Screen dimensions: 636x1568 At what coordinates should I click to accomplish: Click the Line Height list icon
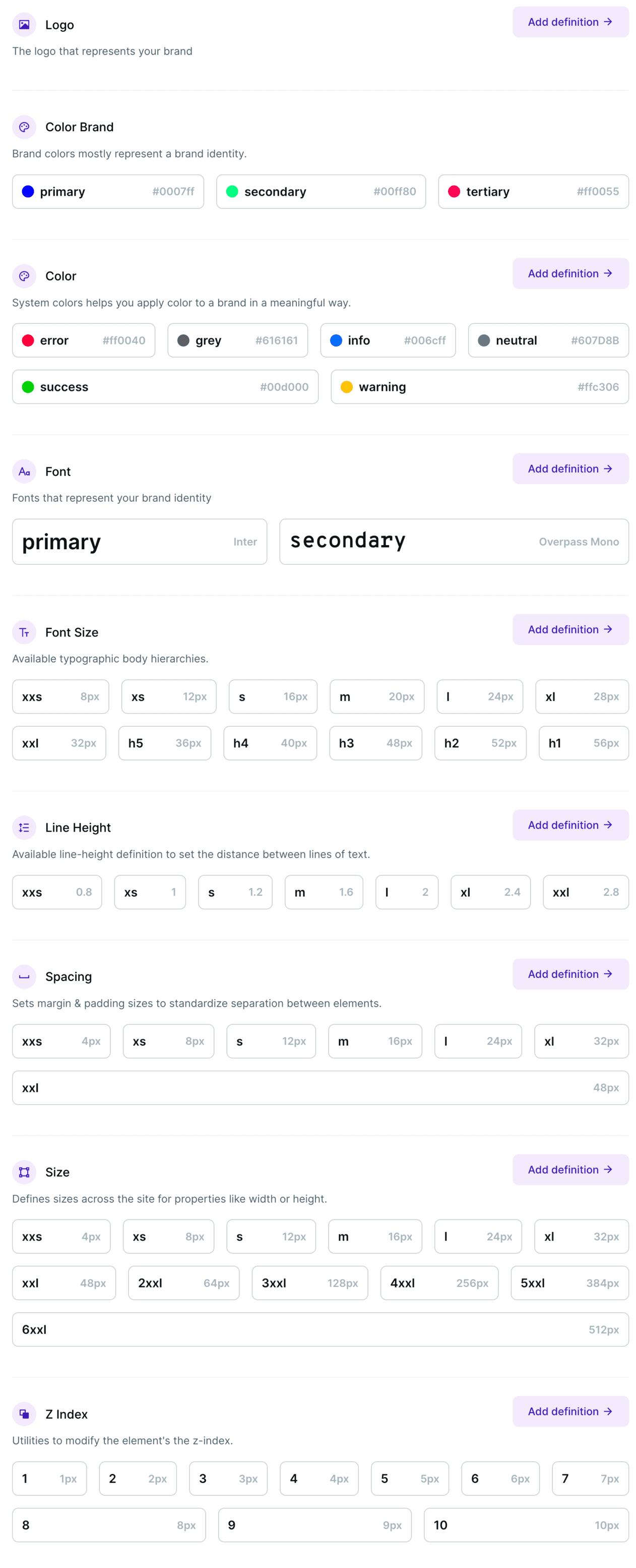tap(24, 827)
